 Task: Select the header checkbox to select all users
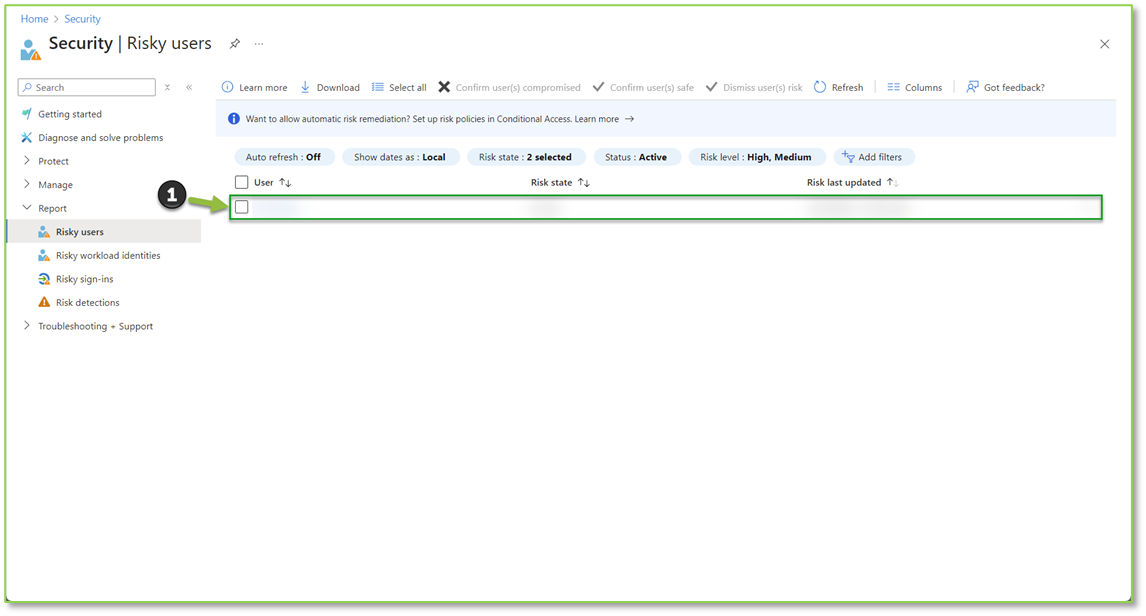click(240, 182)
